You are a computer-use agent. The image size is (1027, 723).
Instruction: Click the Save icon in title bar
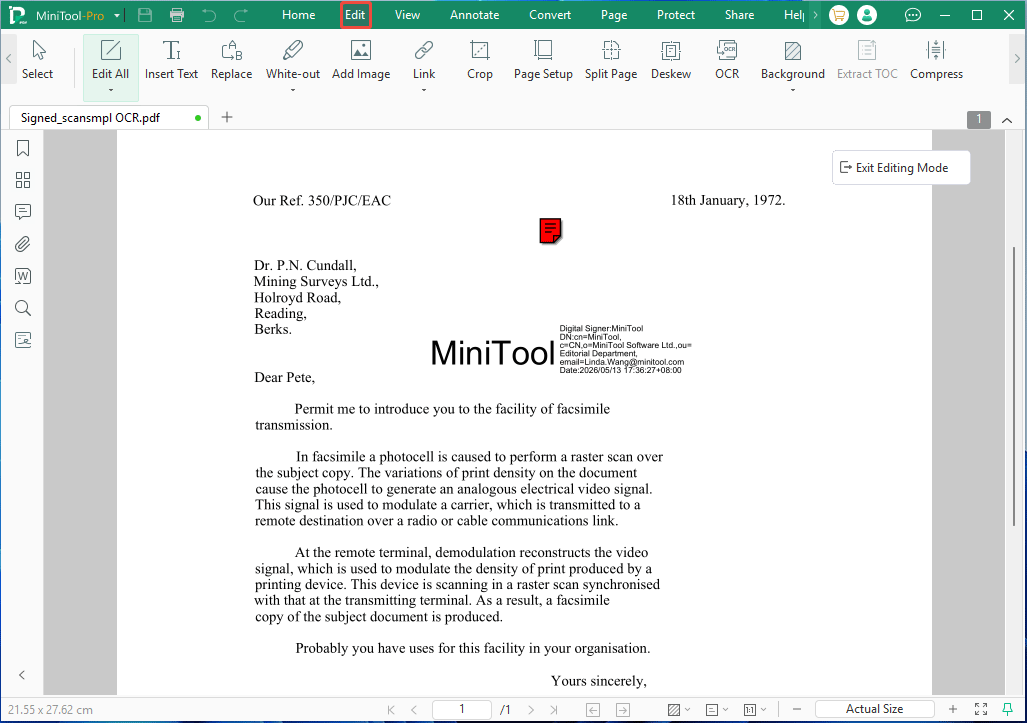[x=145, y=15]
